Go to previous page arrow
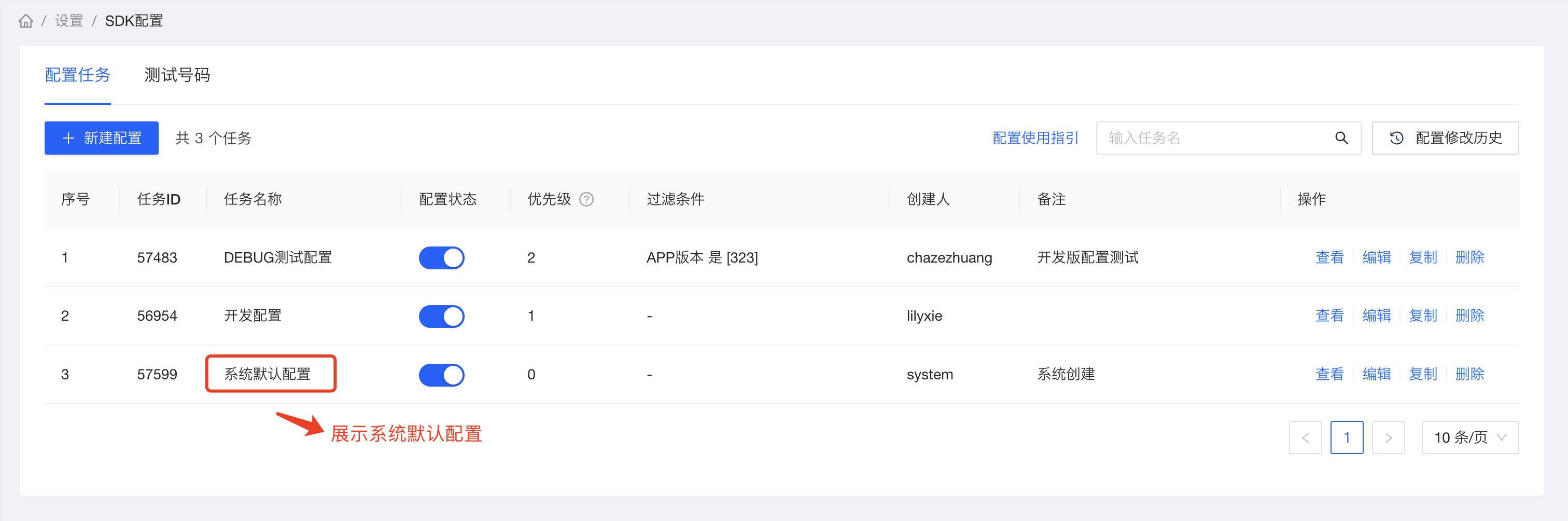The image size is (1568, 521). coord(1305,437)
